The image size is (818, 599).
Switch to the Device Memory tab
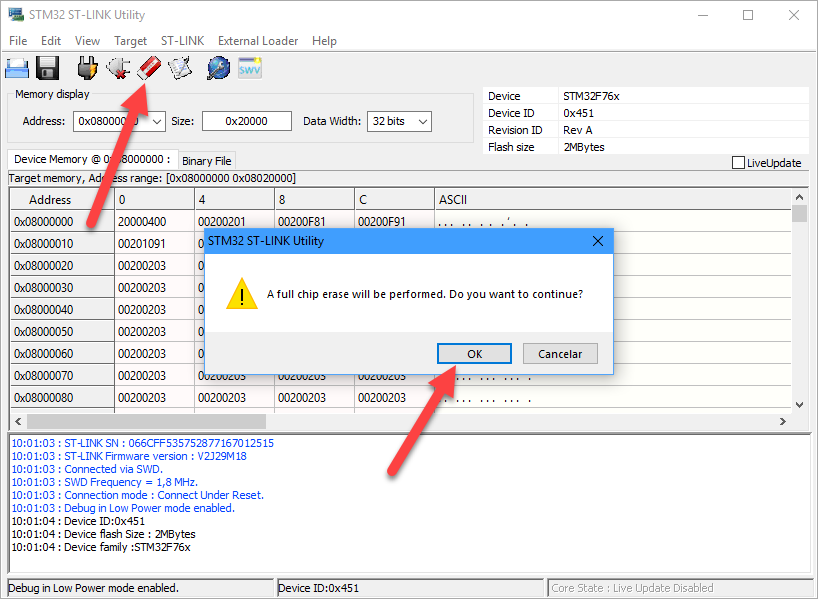tap(92, 159)
